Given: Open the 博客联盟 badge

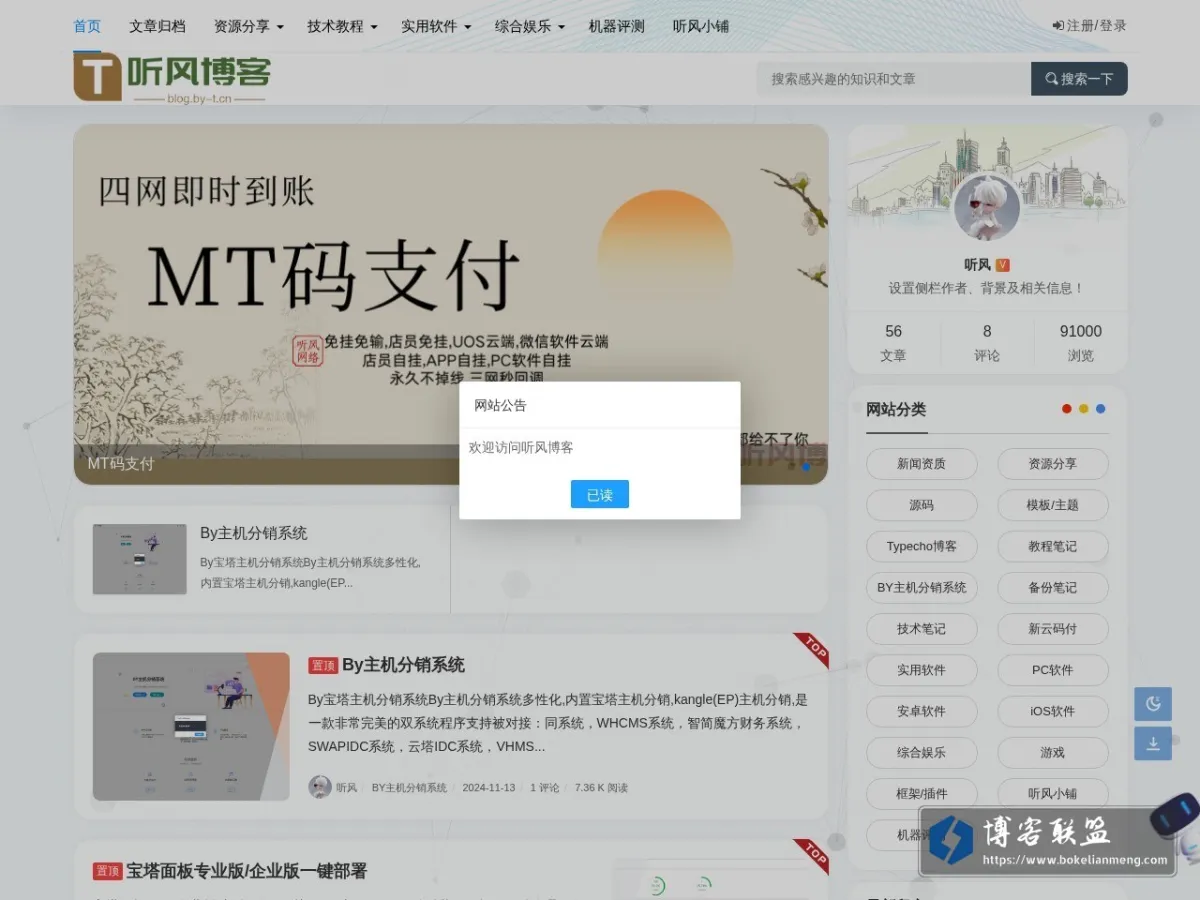Looking at the screenshot, I should point(1048,841).
